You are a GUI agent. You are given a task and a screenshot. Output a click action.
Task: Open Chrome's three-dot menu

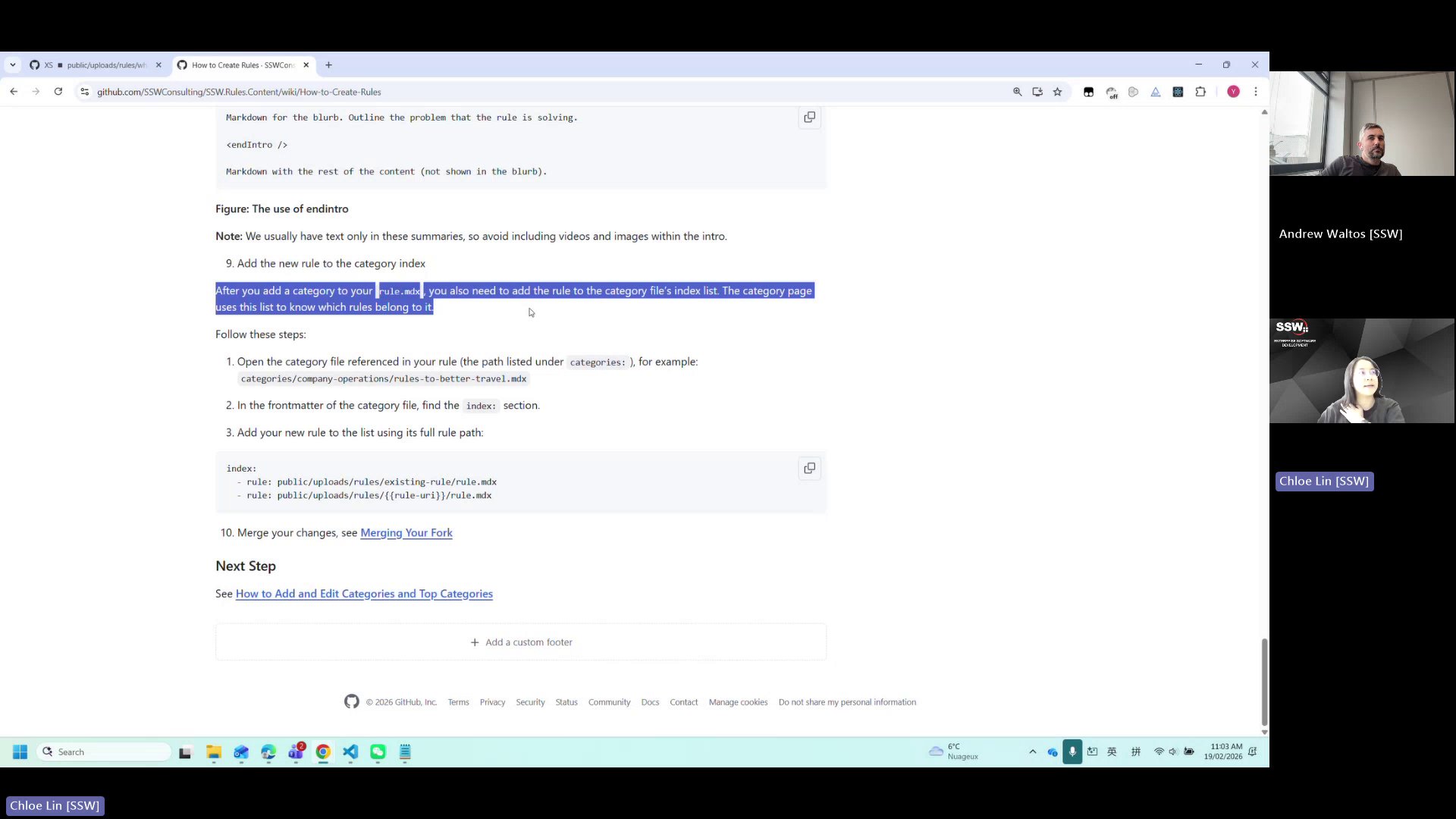tap(1256, 92)
